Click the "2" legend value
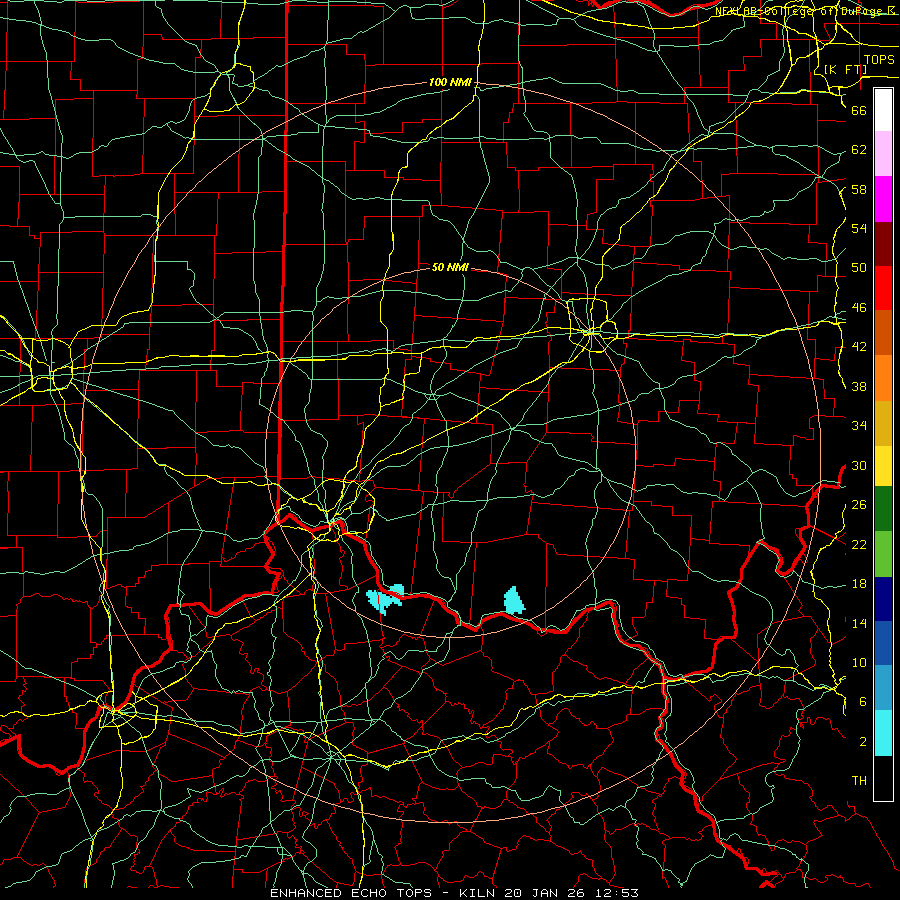The image size is (900, 900). click(x=862, y=742)
